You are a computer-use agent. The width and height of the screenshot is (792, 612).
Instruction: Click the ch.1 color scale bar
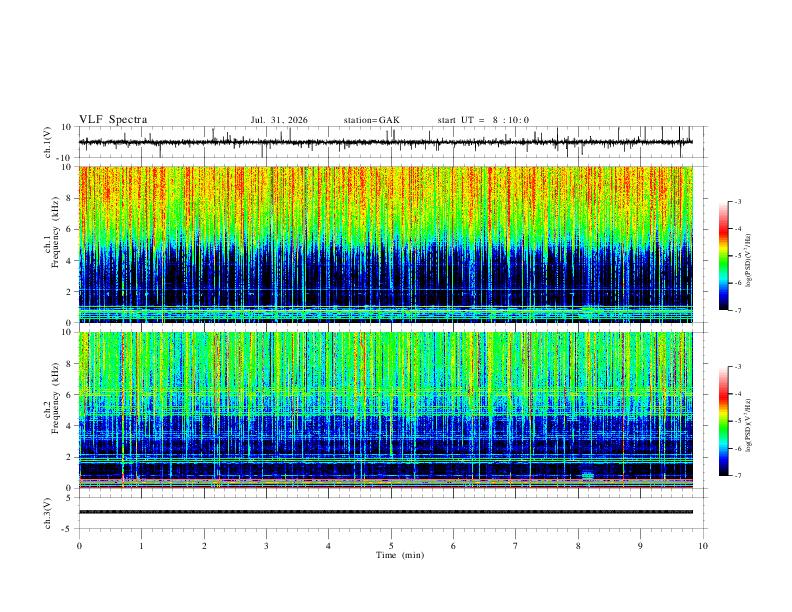723,256
